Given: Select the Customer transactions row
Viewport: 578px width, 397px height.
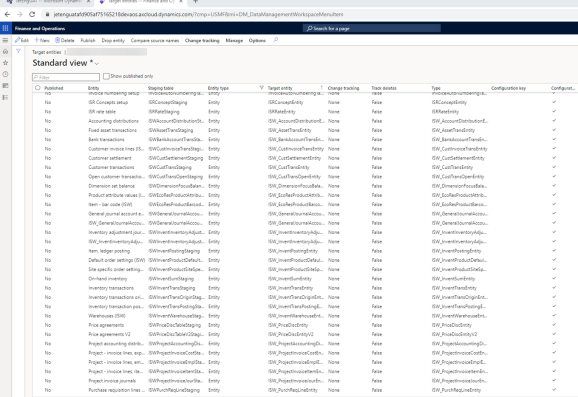Looking at the screenshot, I should click(305, 167).
